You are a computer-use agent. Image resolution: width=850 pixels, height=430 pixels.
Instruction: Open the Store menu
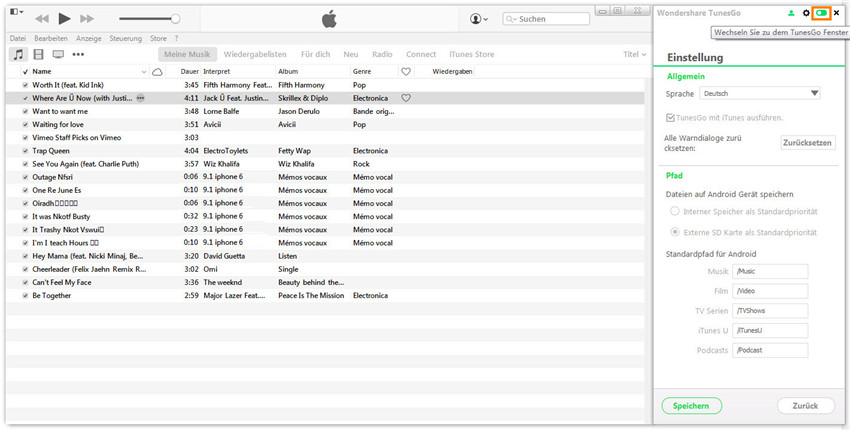tap(158, 38)
